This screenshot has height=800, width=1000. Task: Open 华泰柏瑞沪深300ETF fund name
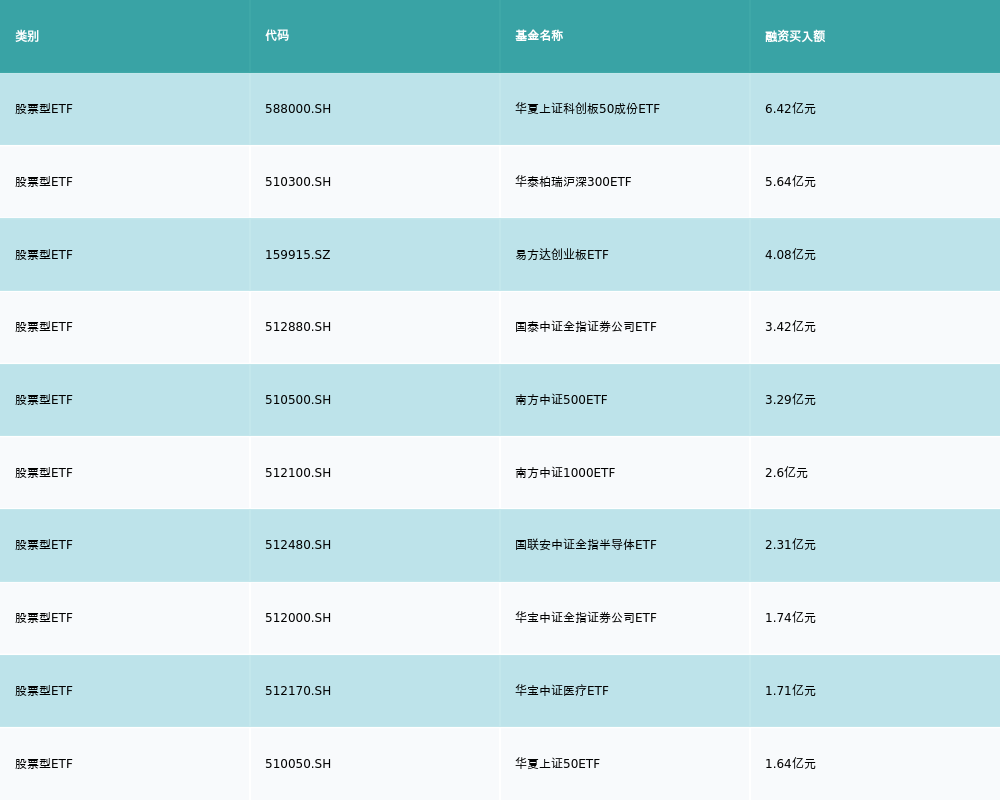coord(573,182)
